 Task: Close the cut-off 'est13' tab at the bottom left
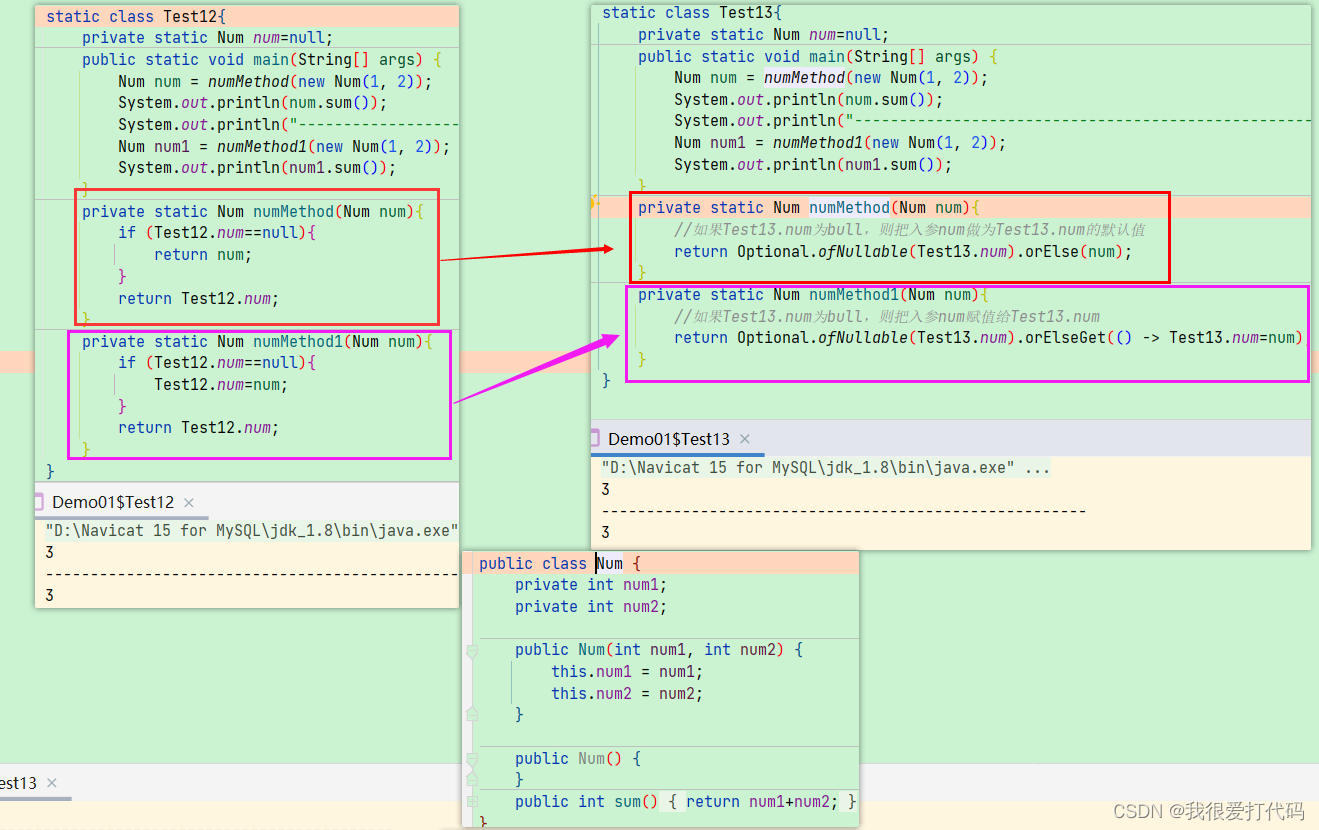[52, 783]
